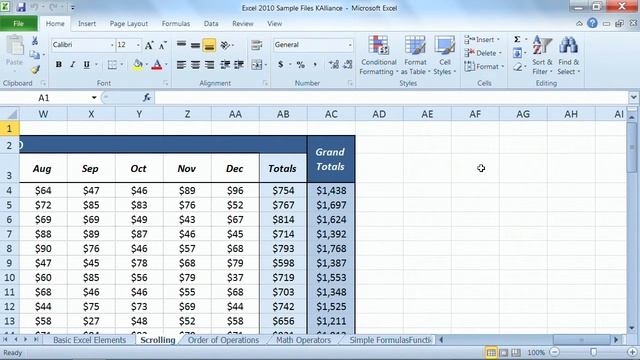Viewport: 640px width, 360px height.
Task: Open the Order of Operations sheet
Action: pyautogui.click(x=223, y=340)
